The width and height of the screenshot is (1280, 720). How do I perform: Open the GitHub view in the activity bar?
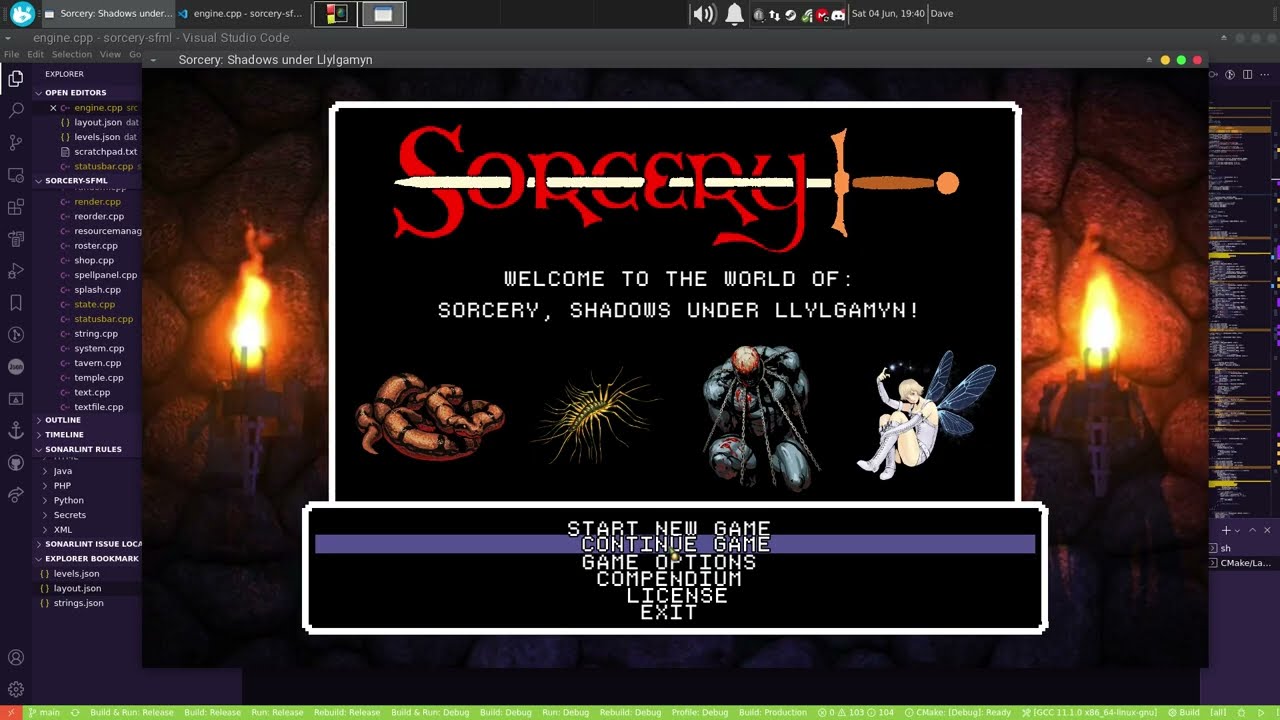click(x=16, y=463)
